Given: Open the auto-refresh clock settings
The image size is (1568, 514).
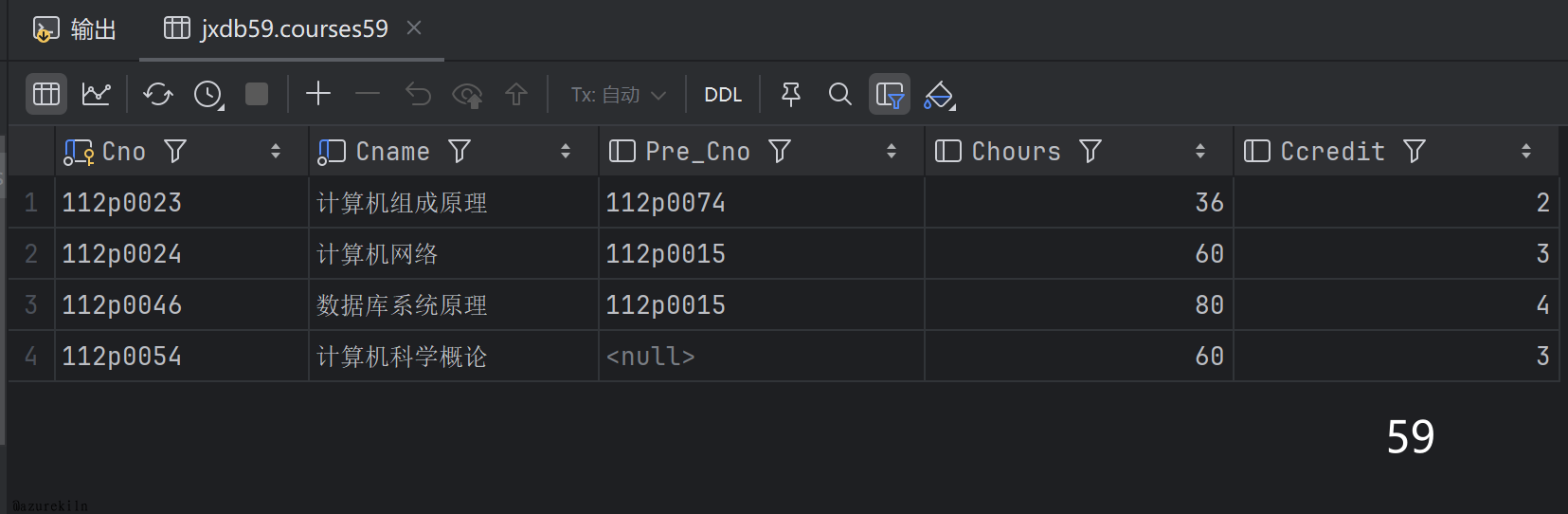Looking at the screenshot, I should pos(208,94).
